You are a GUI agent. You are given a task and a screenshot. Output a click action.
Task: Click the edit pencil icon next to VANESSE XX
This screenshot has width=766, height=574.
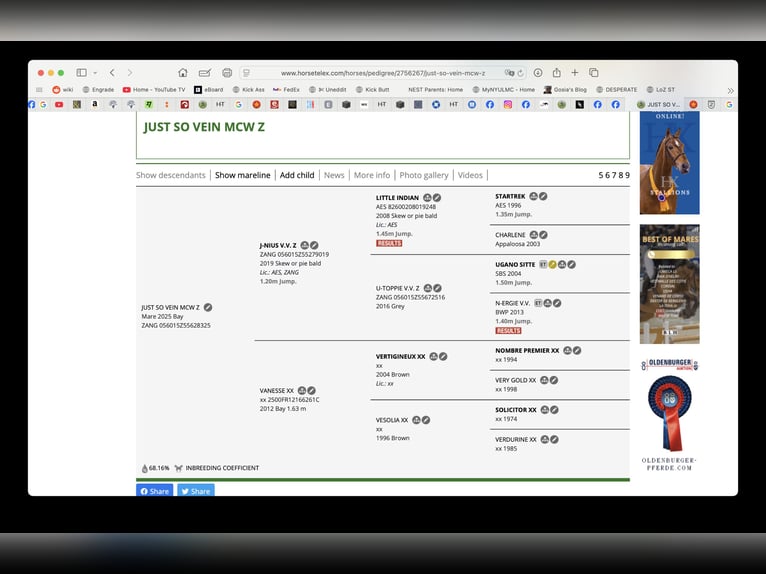click(312, 390)
